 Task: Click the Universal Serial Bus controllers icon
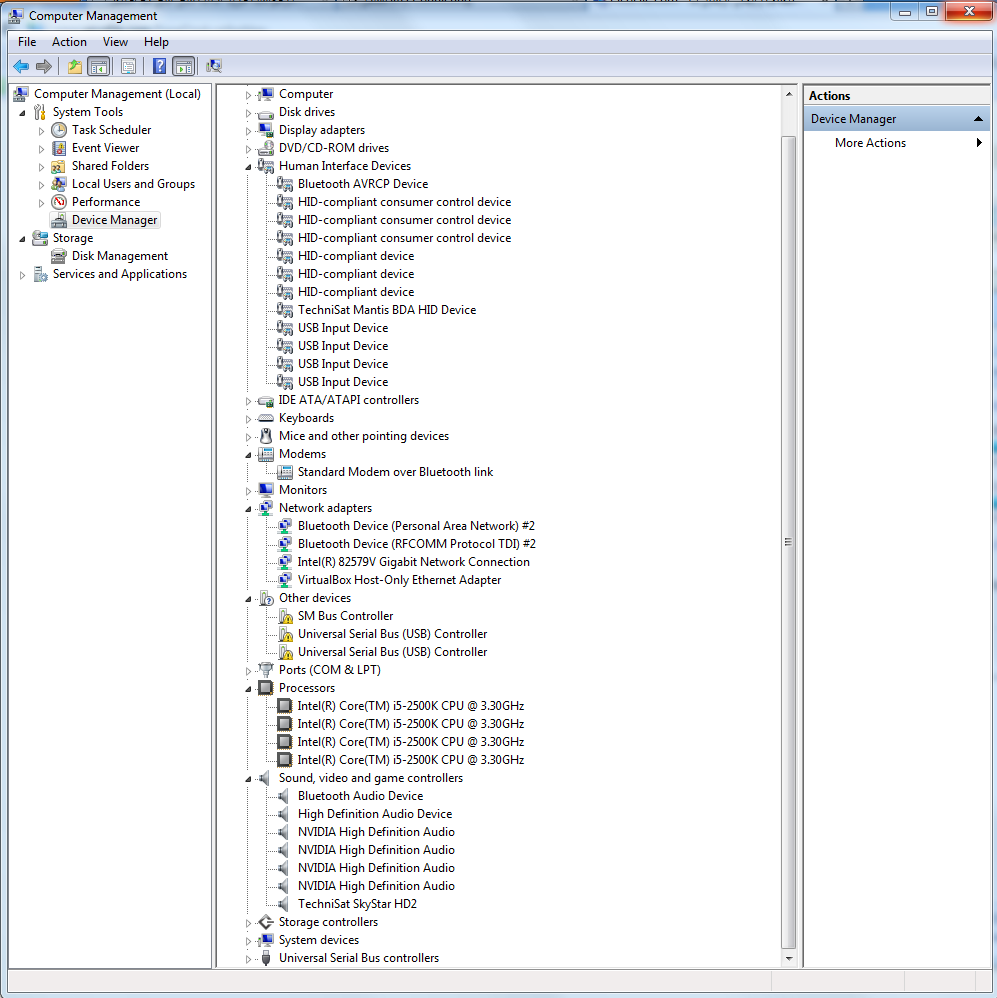[x=266, y=958]
